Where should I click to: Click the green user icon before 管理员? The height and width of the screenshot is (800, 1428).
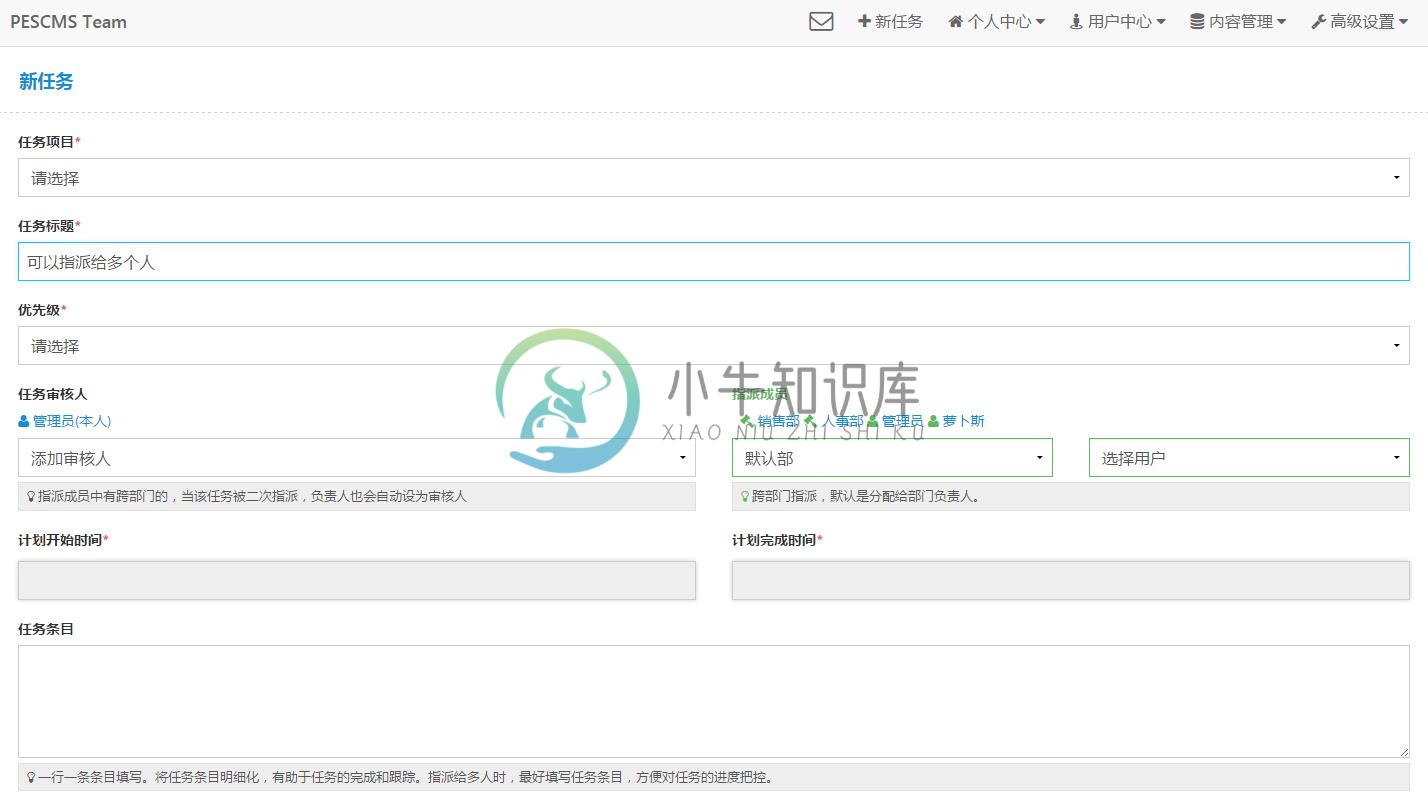pos(873,421)
